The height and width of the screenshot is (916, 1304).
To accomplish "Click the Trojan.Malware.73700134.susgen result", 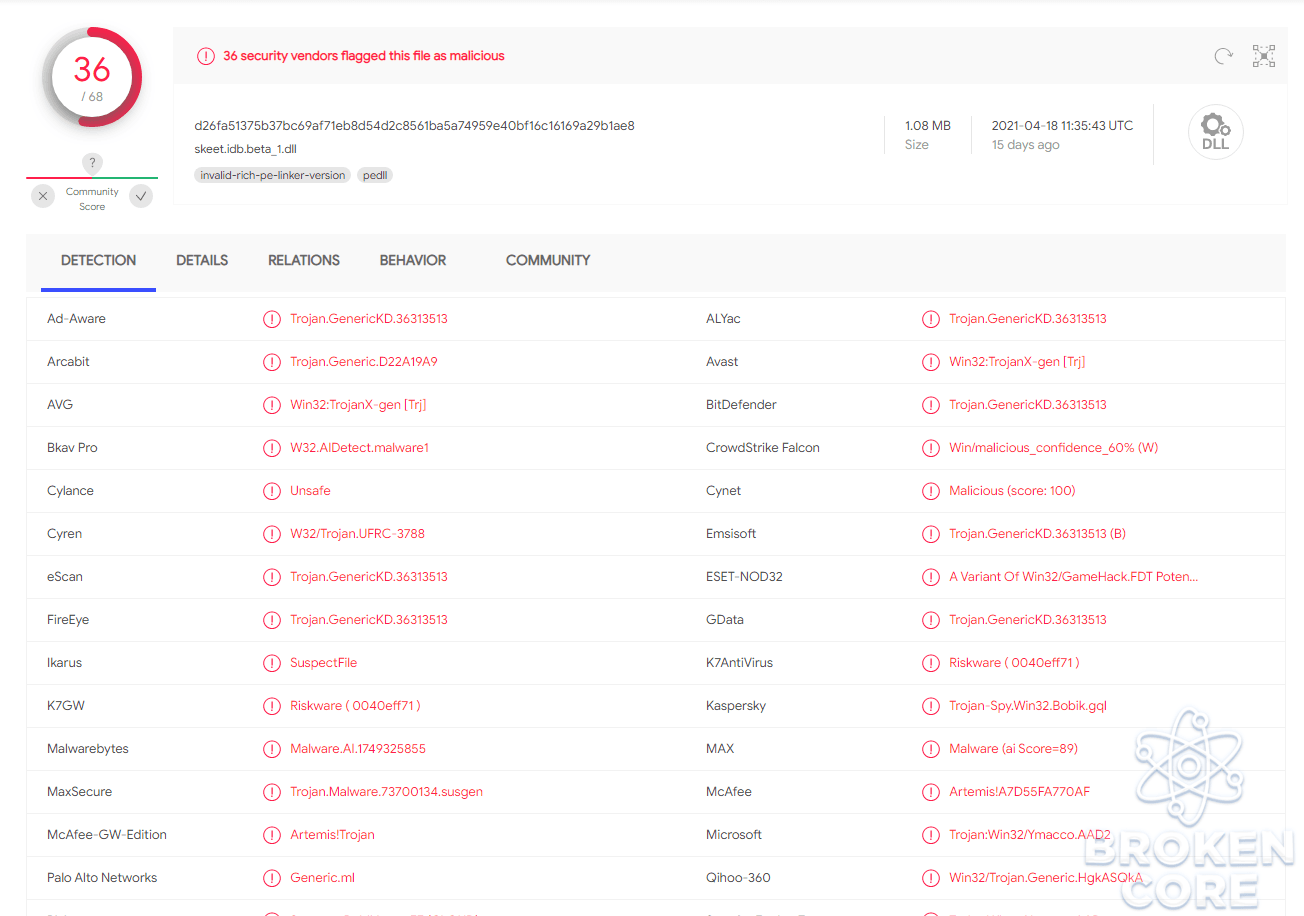I will 387,792.
